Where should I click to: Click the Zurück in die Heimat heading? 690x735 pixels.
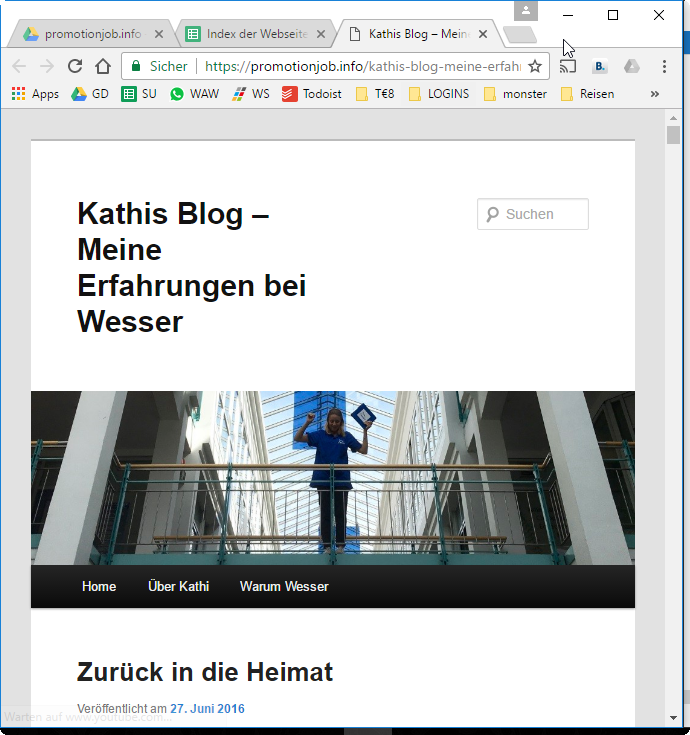click(x=205, y=672)
